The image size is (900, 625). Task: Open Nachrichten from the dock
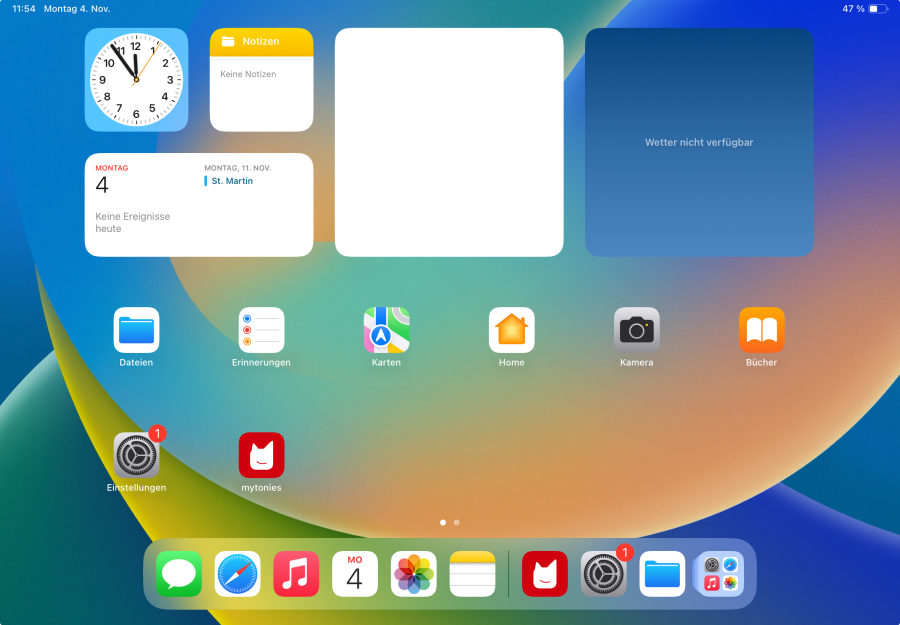[179, 573]
